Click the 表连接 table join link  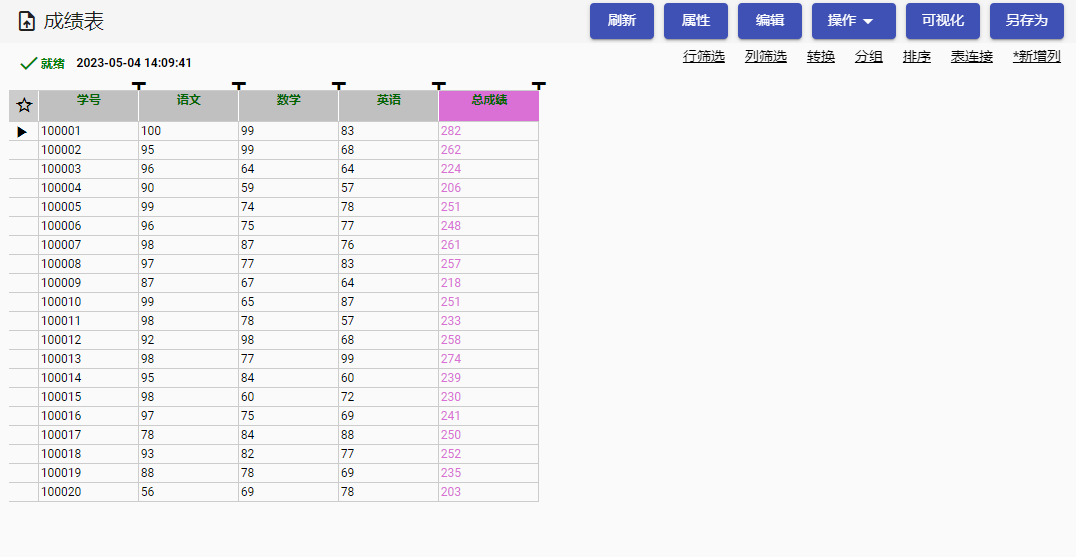point(971,57)
